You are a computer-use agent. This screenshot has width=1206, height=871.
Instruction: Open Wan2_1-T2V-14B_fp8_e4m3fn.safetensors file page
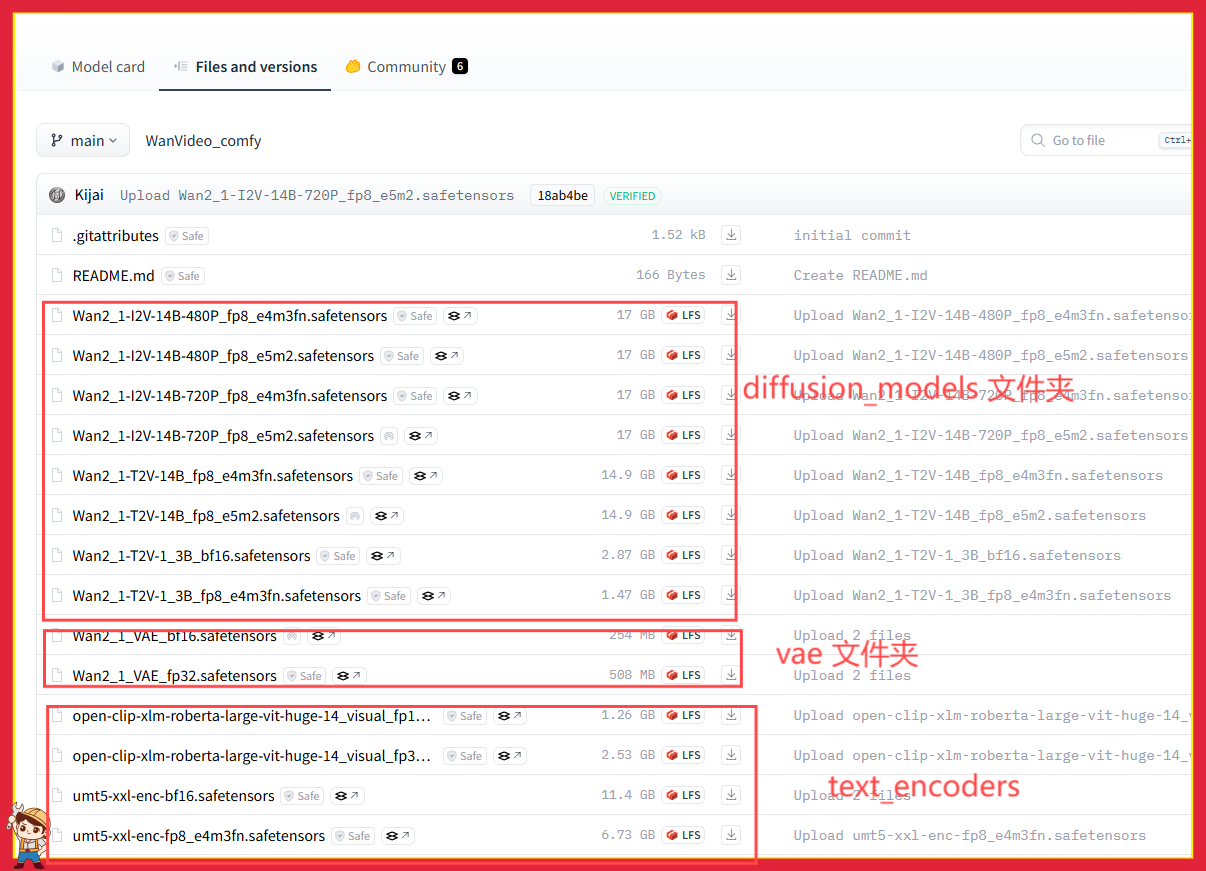coord(212,476)
